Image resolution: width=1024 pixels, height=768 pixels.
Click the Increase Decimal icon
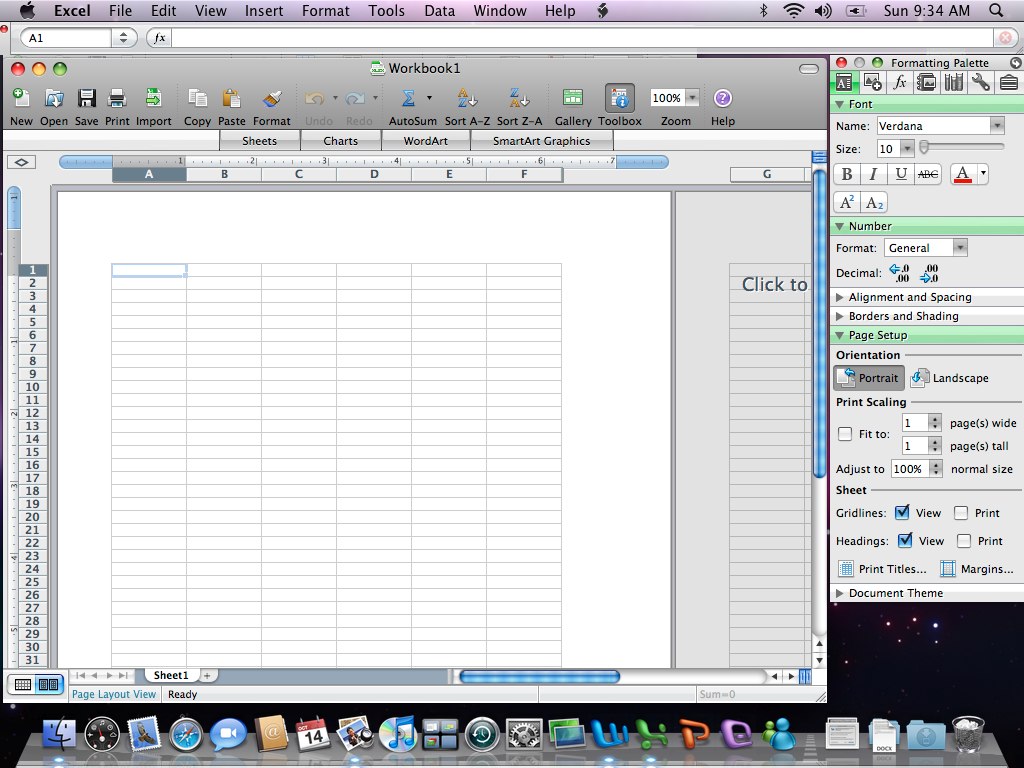899,273
